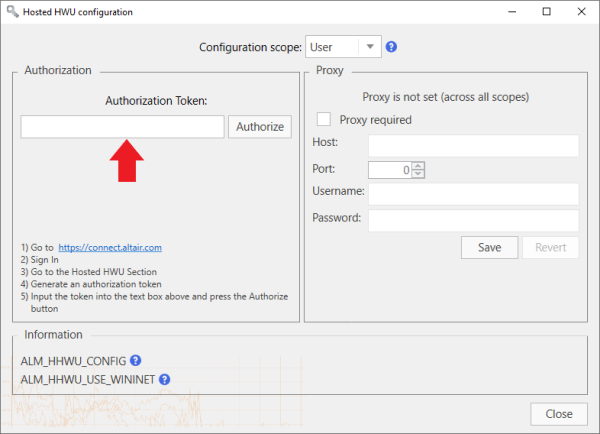Maximize the Hosted HWU configuration window

coord(547,12)
